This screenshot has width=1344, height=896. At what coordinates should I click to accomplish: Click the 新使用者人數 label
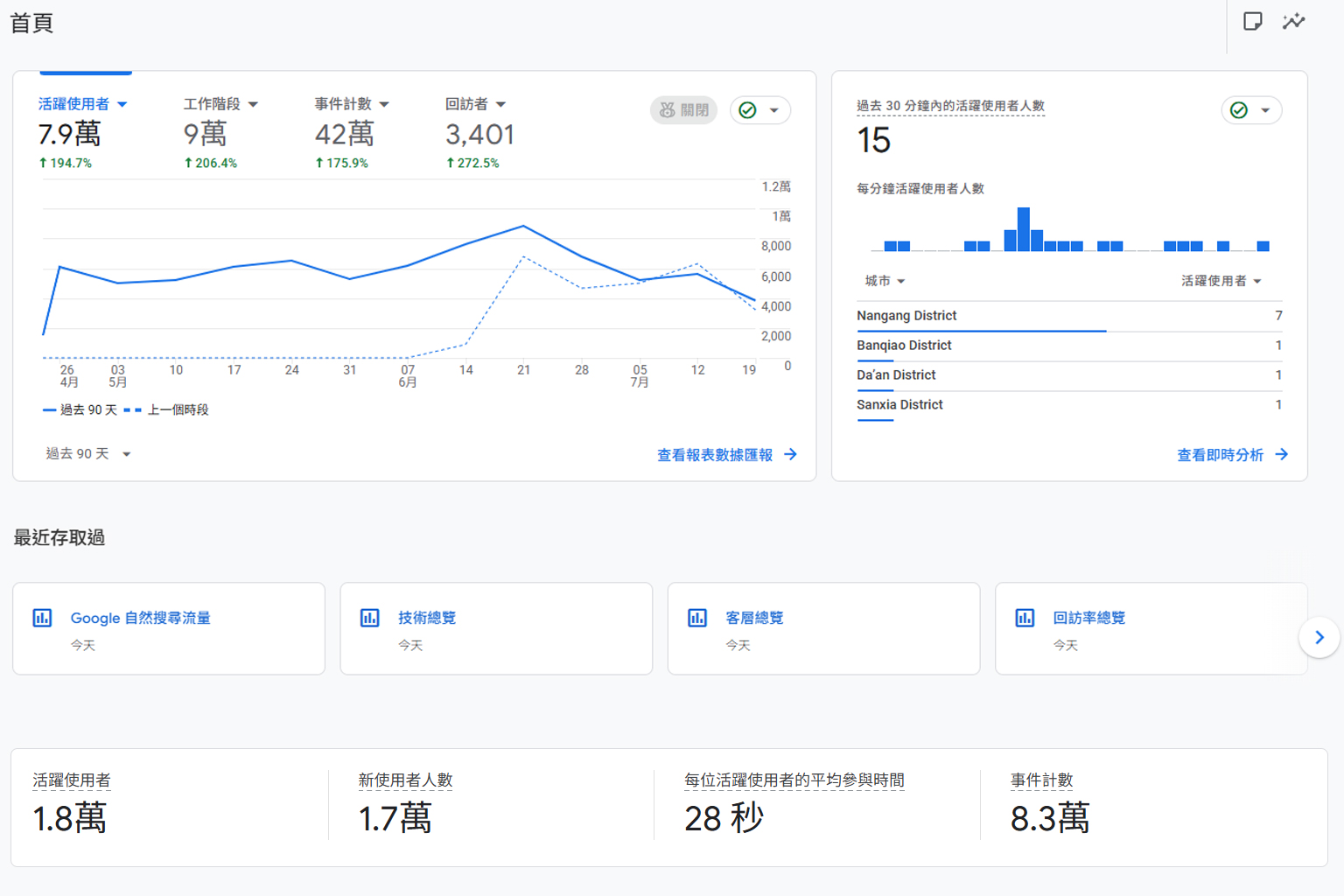pos(405,780)
